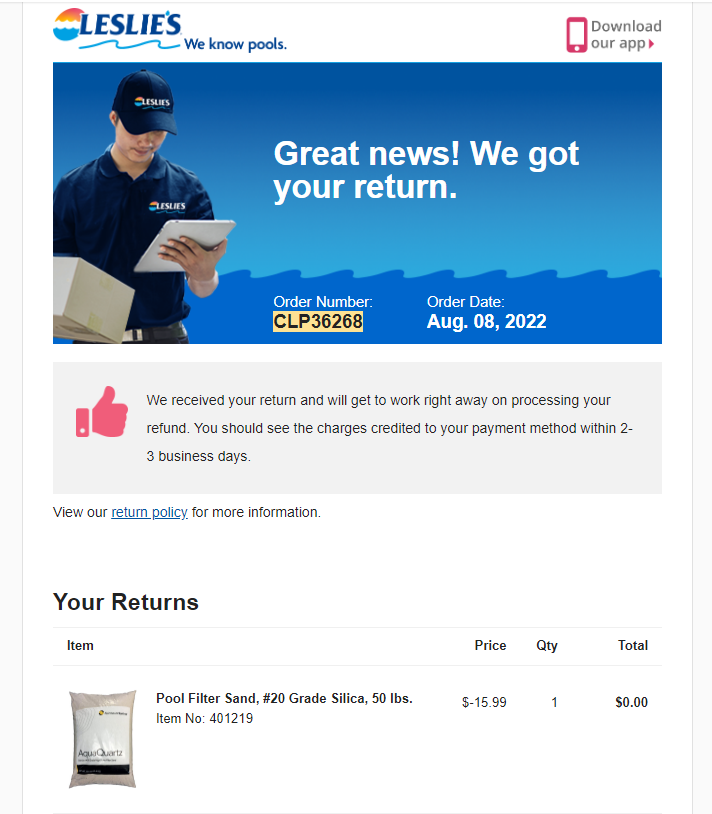712x814 pixels.
Task: Click the small arrow beside our app
Action: coord(651,44)
